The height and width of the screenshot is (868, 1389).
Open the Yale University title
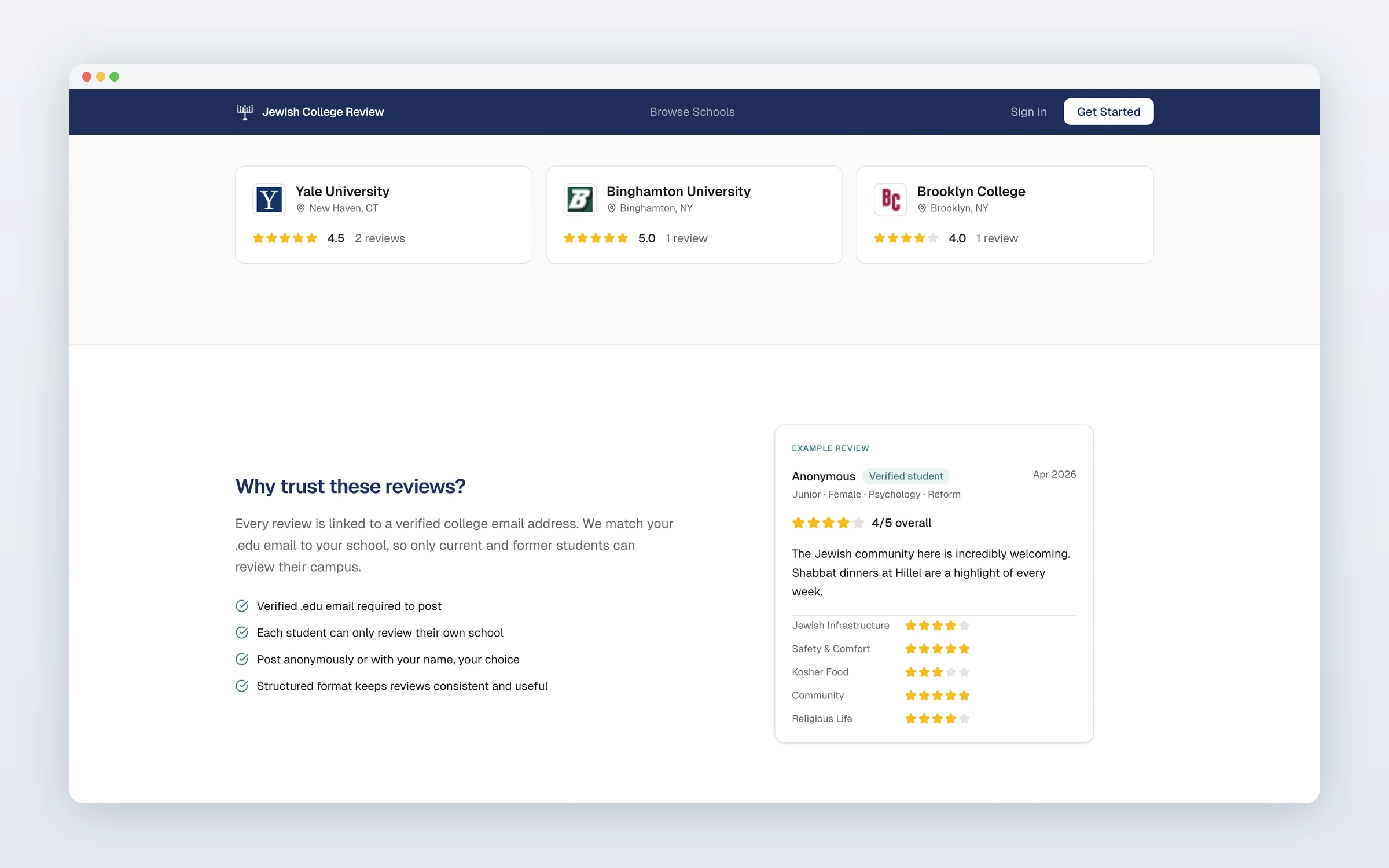342,192
